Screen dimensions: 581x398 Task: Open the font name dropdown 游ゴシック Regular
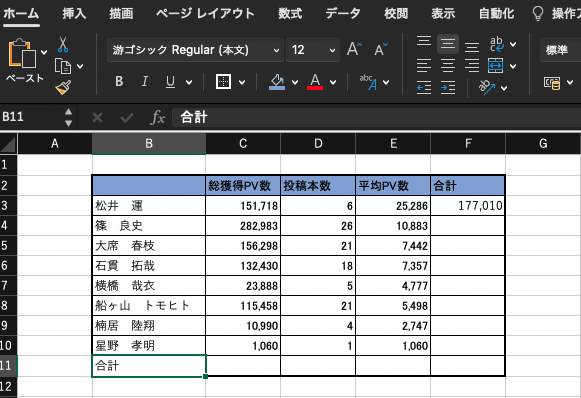click(x=195, y=50)
